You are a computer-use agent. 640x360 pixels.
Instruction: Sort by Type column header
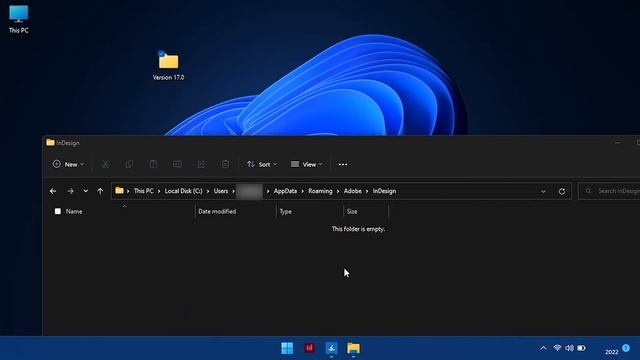(x=286, y=211)
